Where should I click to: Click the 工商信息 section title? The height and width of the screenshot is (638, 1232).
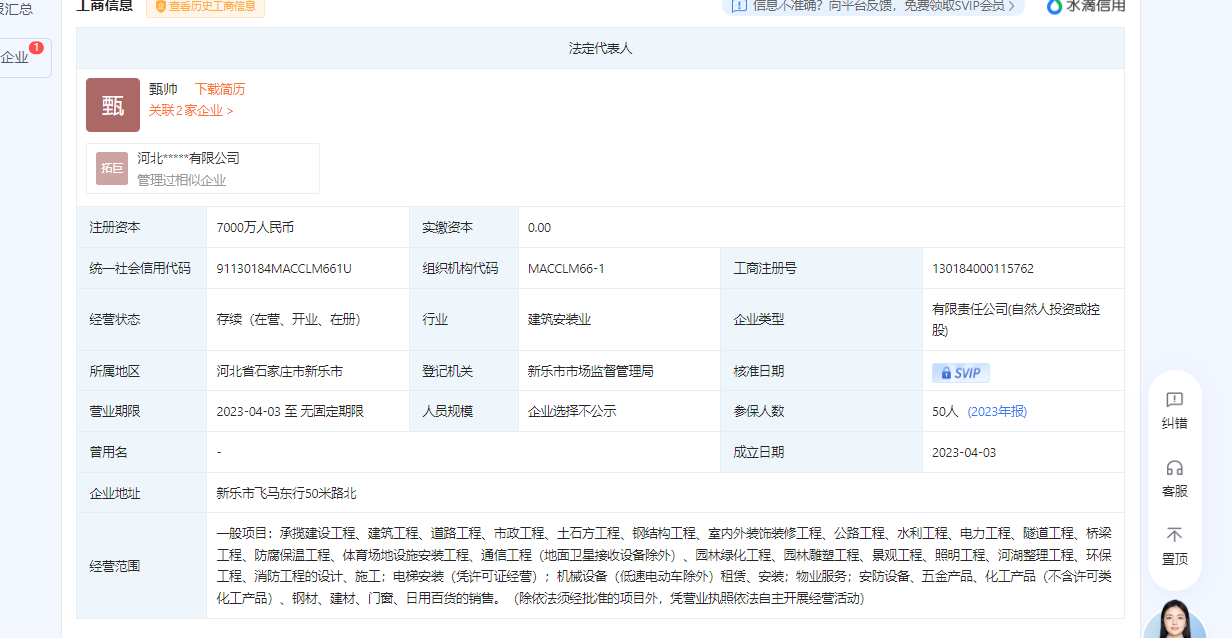pyautogui.click(x=105, y=6)
